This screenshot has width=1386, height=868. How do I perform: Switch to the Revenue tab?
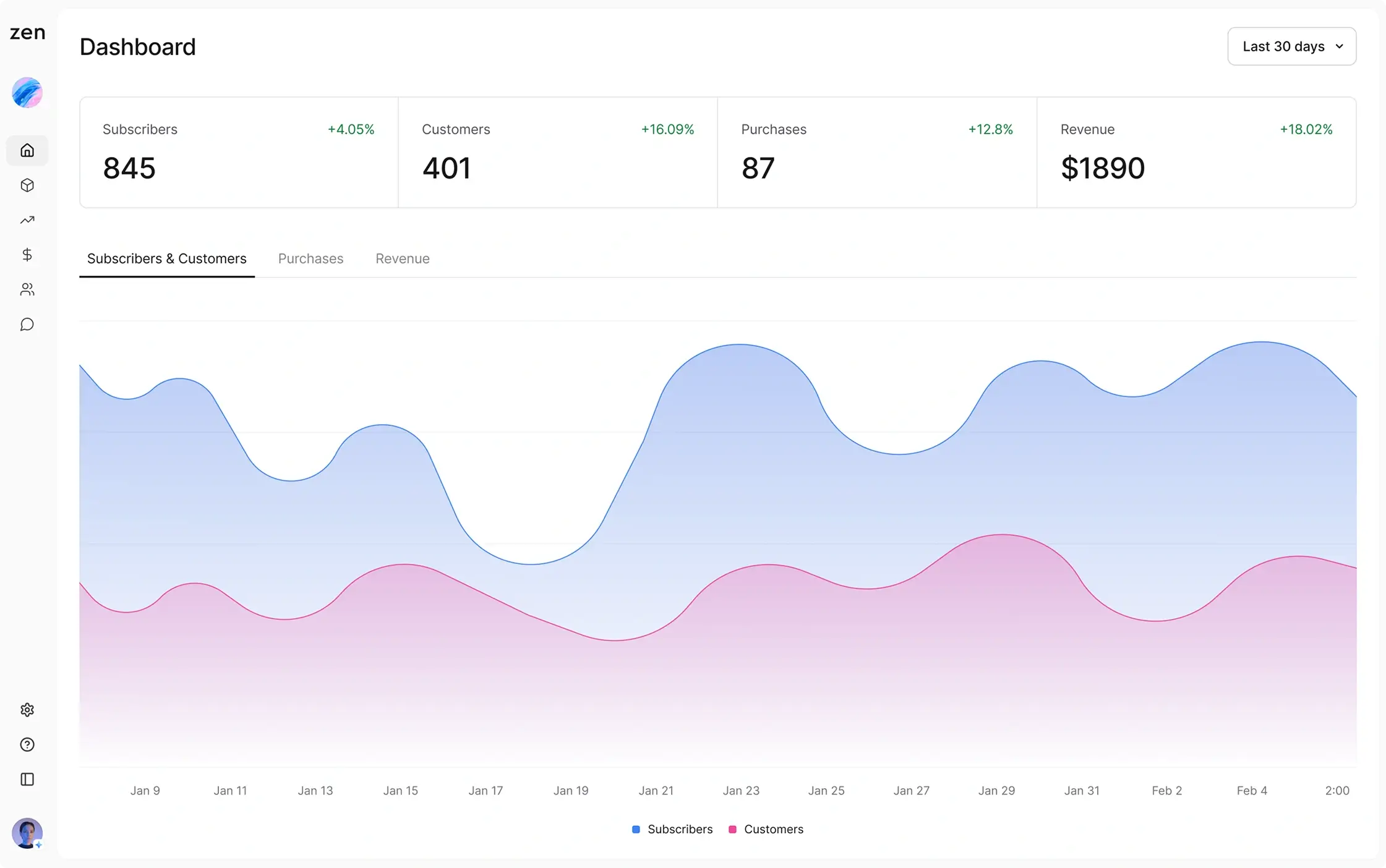[x=402, y=258]
